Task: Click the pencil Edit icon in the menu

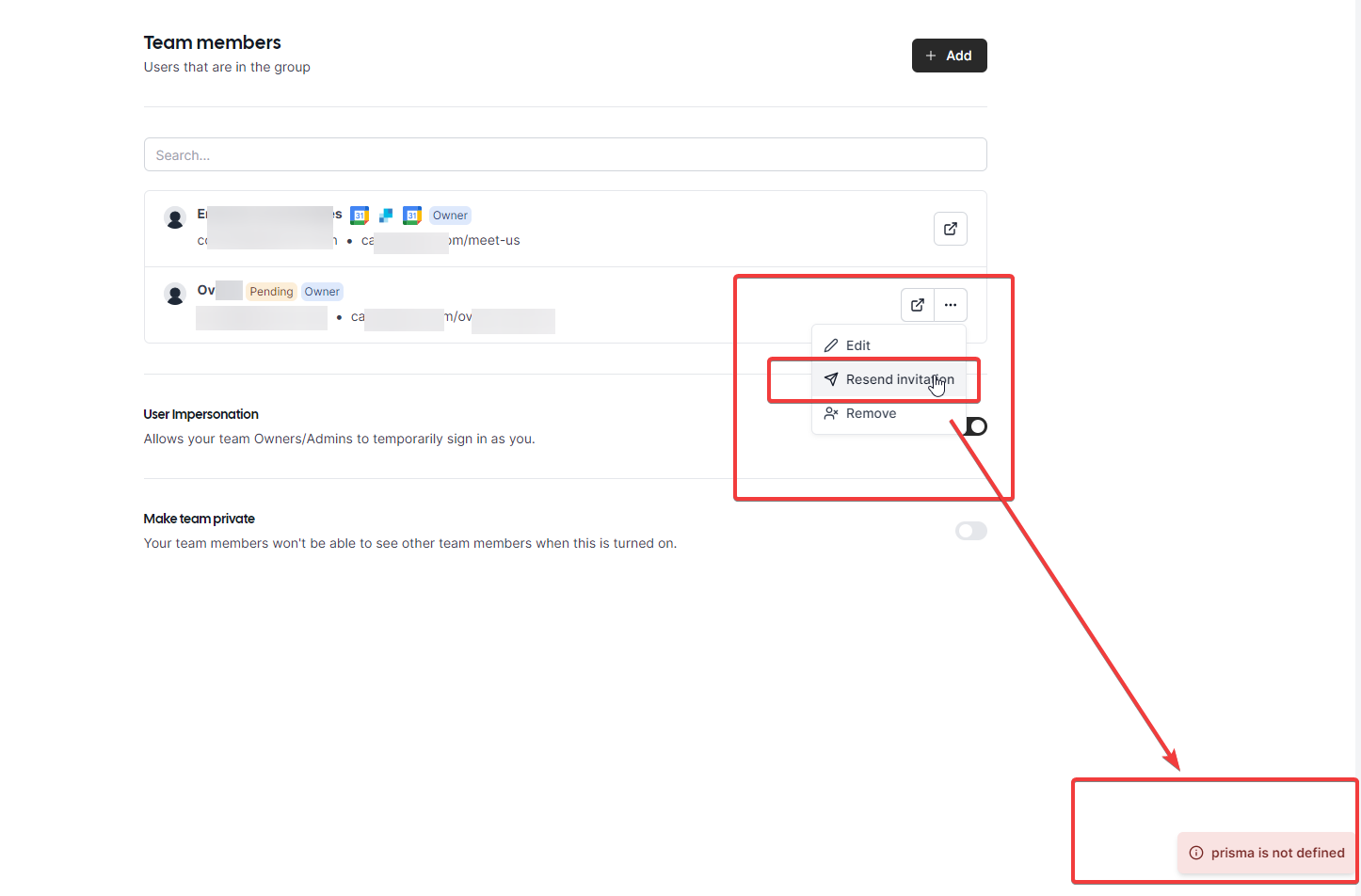Action: [x=832, y=344]
